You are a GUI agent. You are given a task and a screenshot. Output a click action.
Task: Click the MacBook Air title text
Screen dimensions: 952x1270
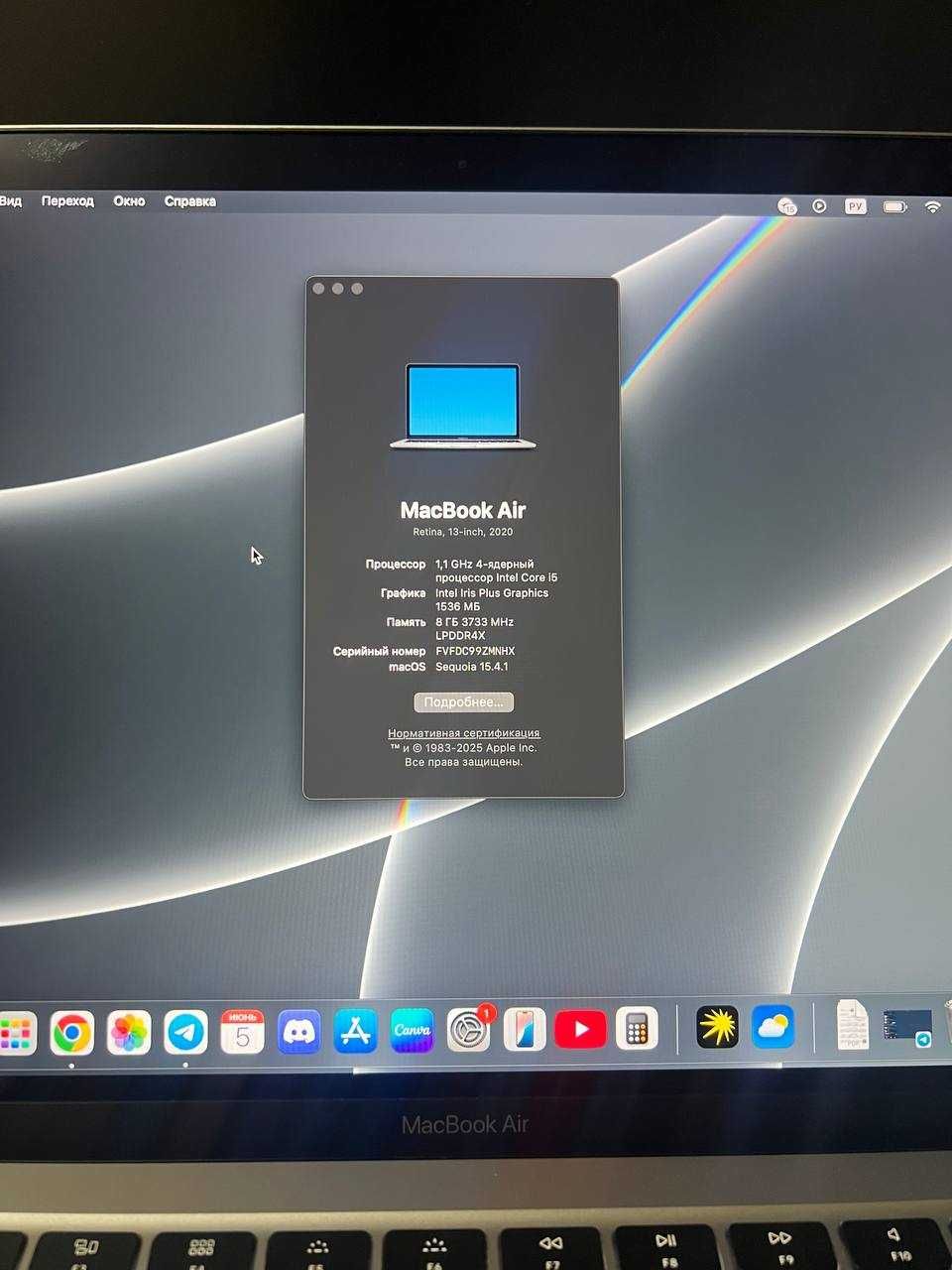pos(463,510)
